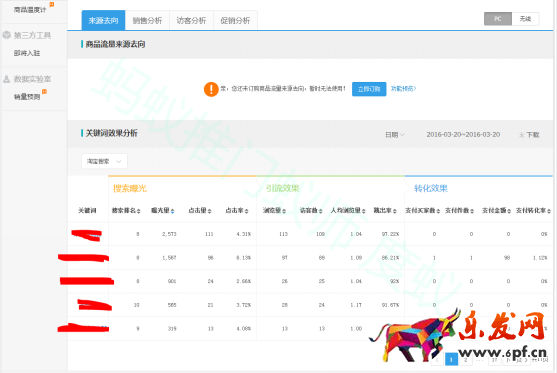This screenshot has height=373, width=557.
Task: Click the 第三方工具 cube icon
Action: coord(7,35)
